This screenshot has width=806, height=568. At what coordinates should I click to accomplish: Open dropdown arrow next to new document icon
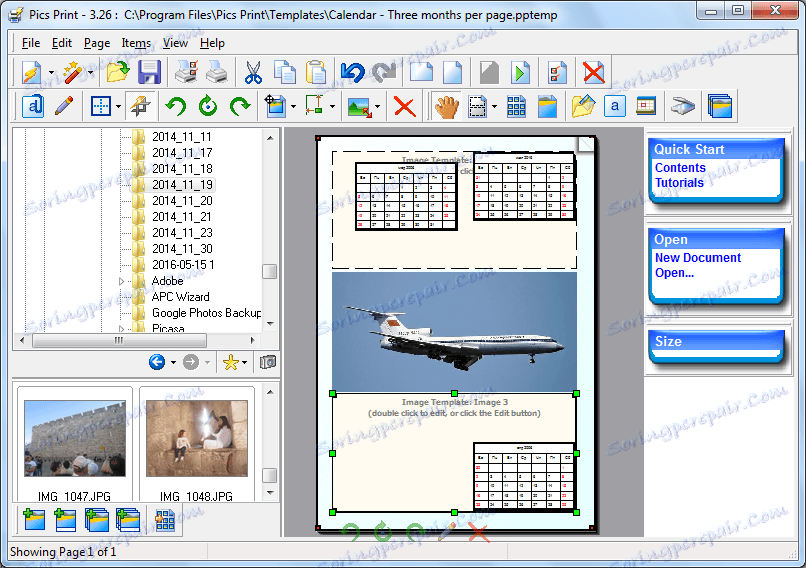point(51,72)
